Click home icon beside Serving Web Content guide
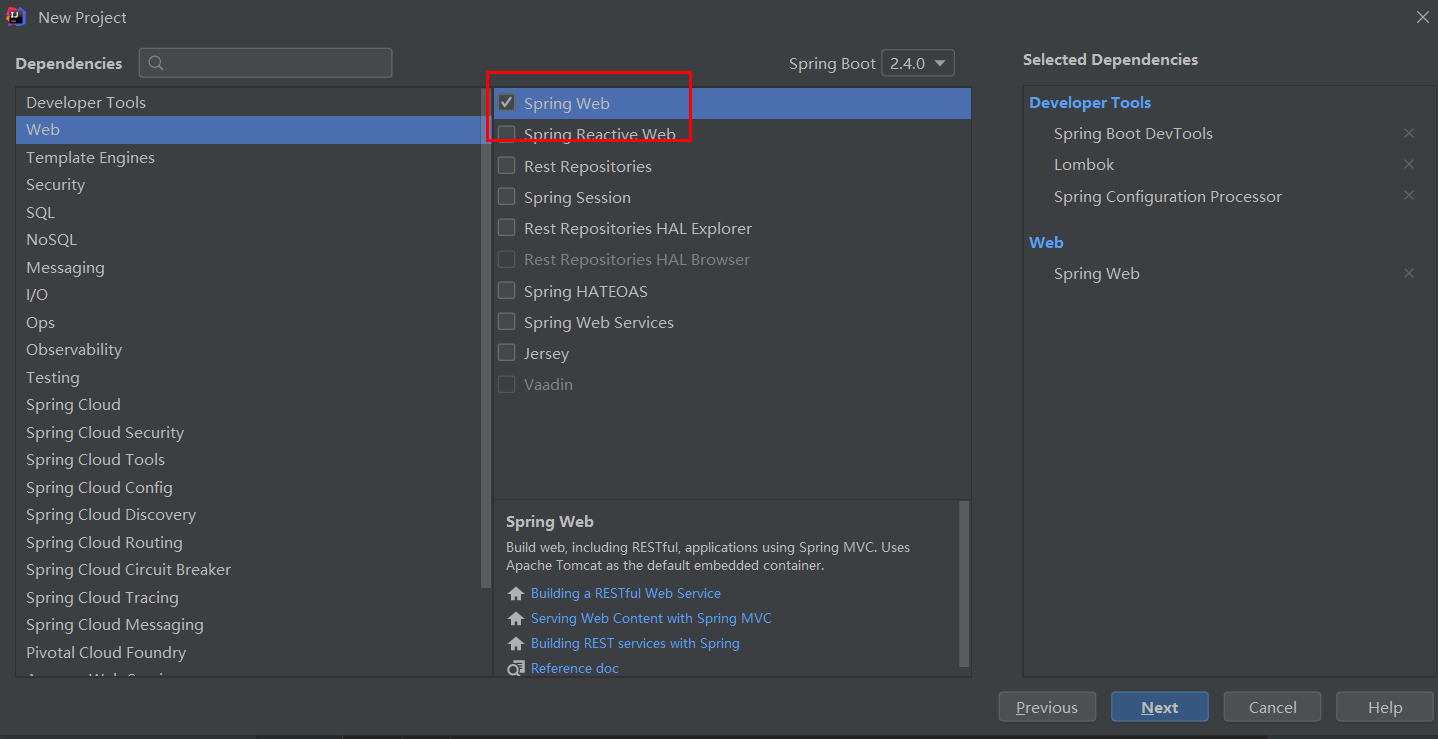Image resolution: width=1438 pixels, height=739 pixels. click(x=516, y=619)
